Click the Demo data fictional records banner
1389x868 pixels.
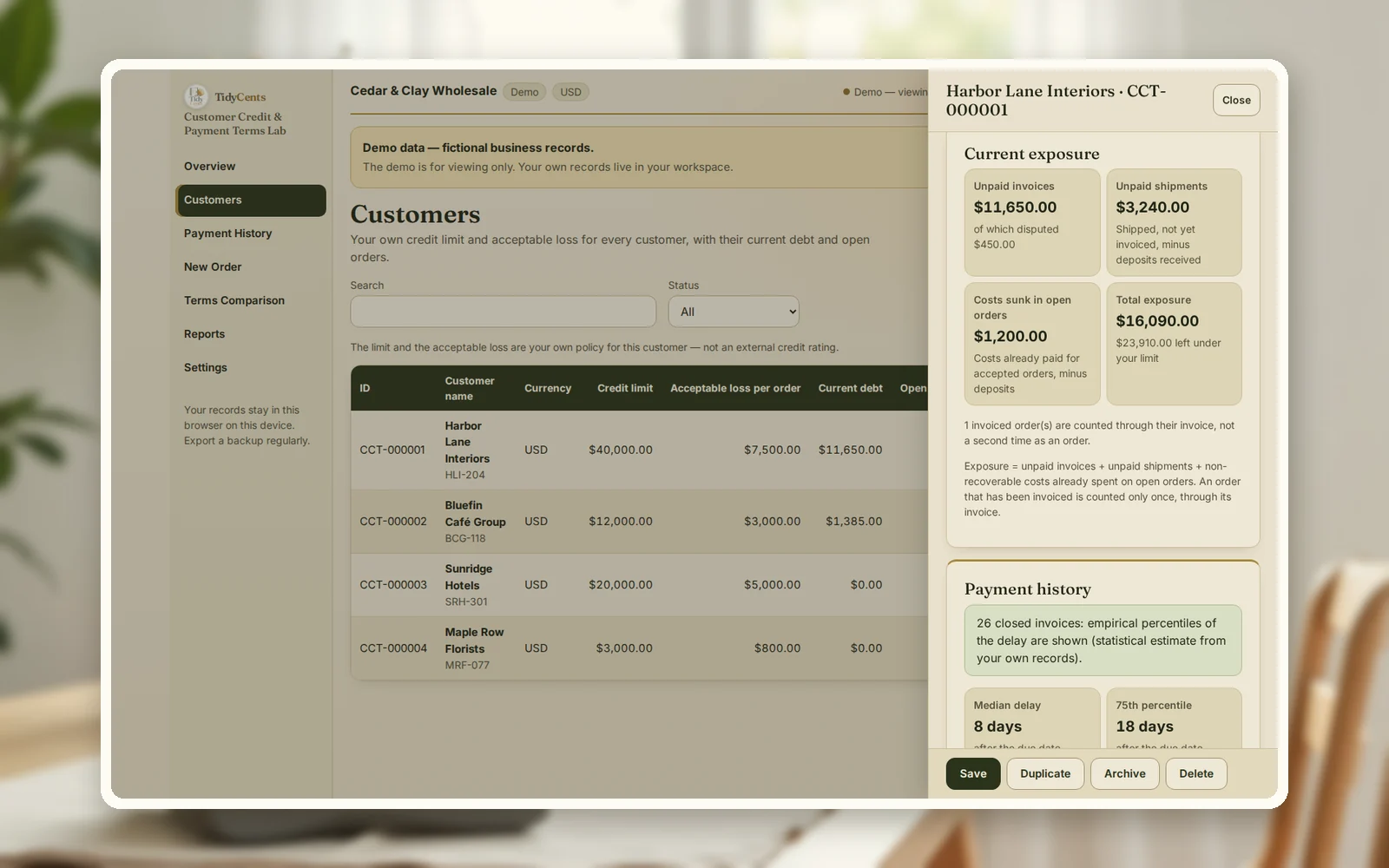tap(639, 158)
